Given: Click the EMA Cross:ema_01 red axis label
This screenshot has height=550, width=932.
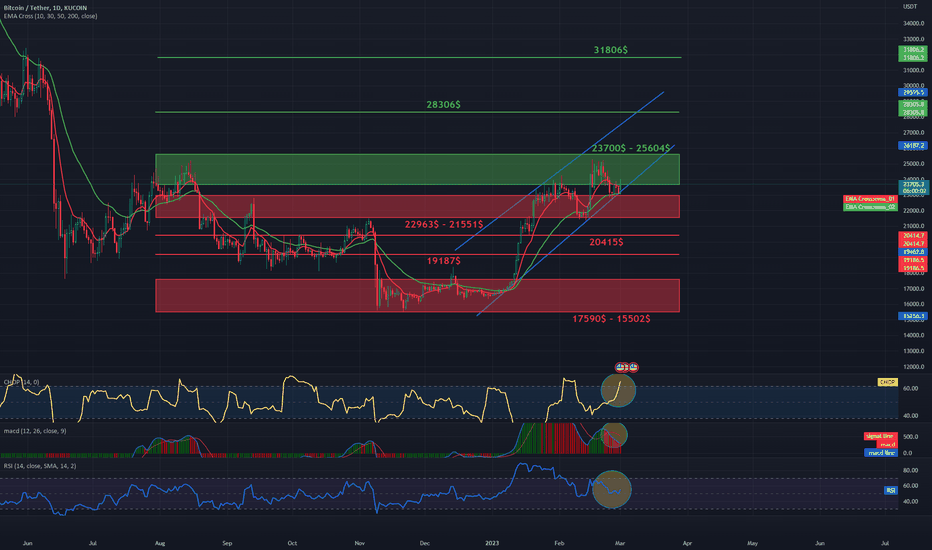Looking at the screenshot, I should pos(870,199).
